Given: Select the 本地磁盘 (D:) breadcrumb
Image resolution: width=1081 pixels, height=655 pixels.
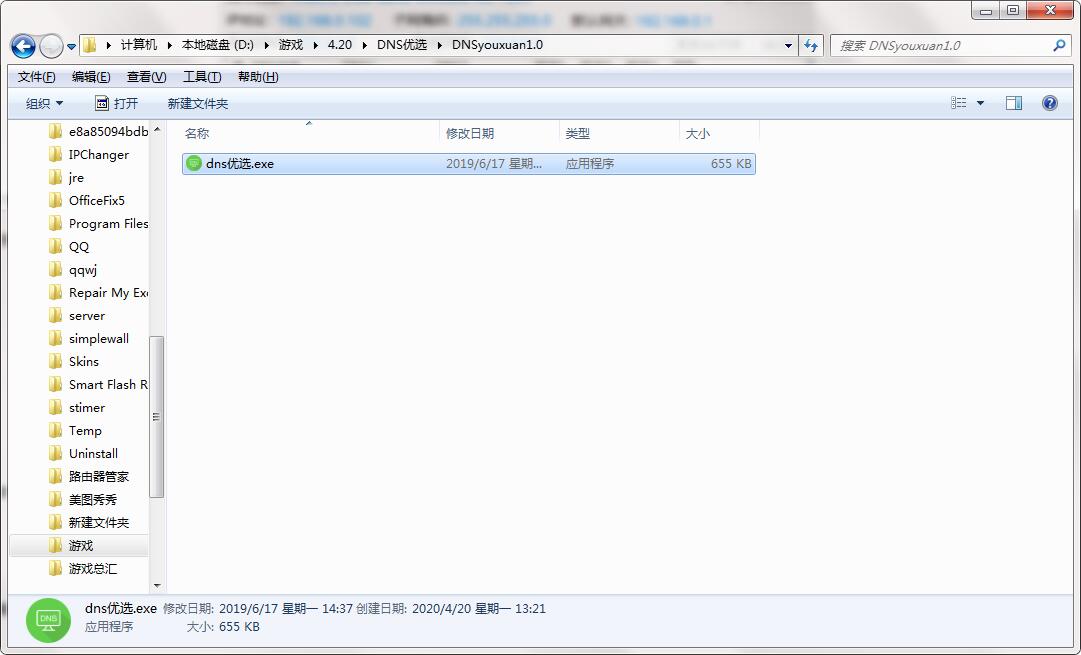Looking at the screenshot, I should pyautogui.click(x=217, y=45).
